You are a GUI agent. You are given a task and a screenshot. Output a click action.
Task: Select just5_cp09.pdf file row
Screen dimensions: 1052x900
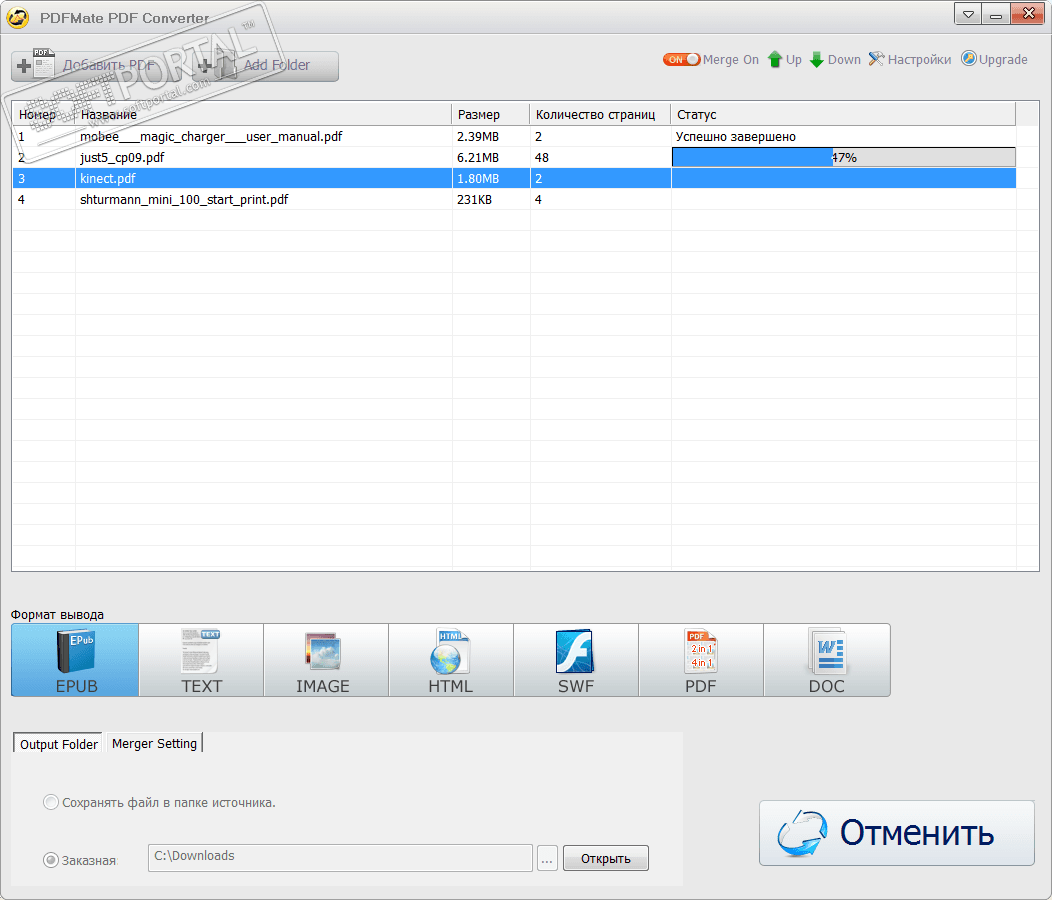click(514, 157)
